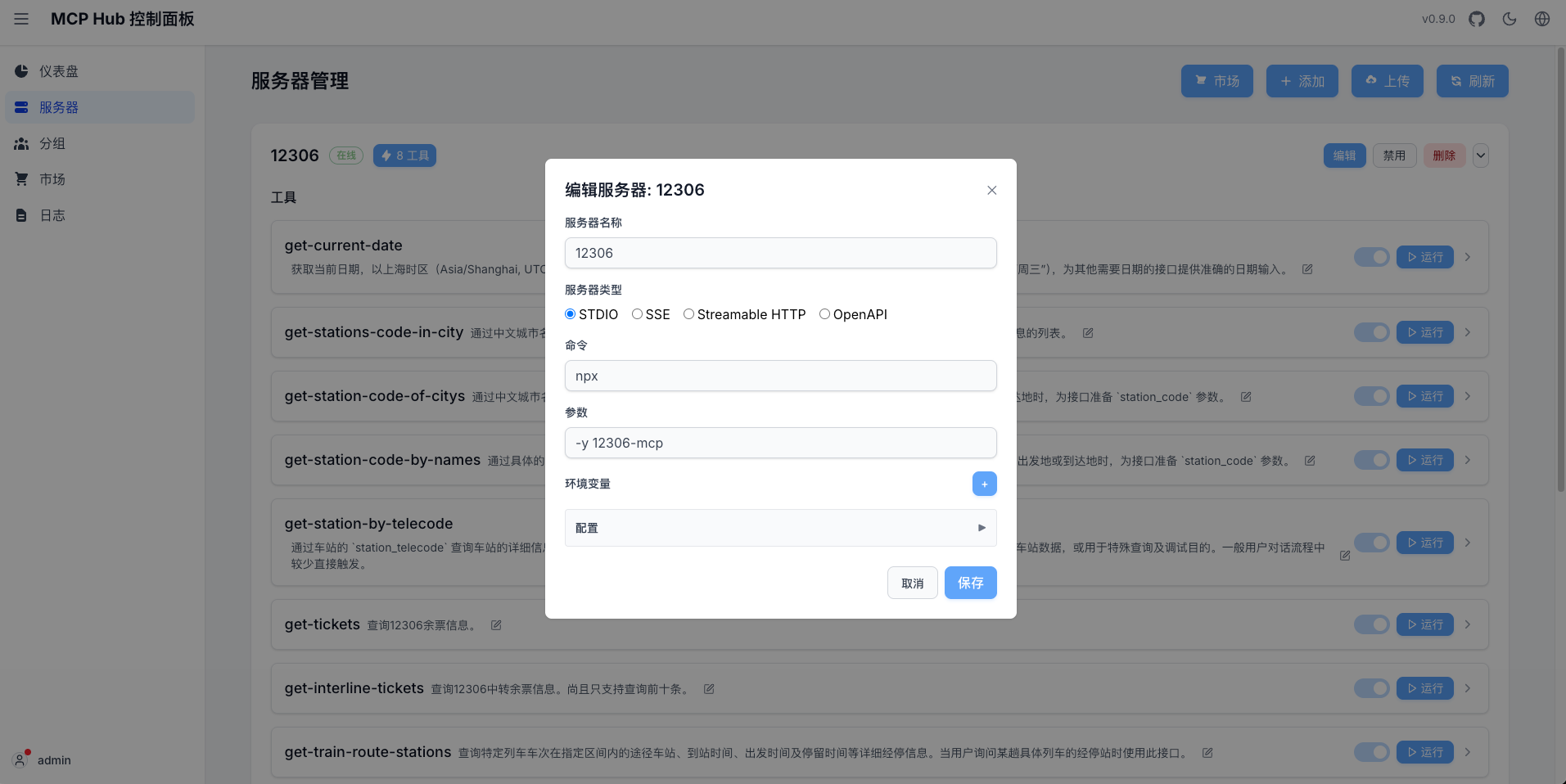Click the 服务器名称 input field
Viewport: 1566px width, 784px height.
[780, 253]
